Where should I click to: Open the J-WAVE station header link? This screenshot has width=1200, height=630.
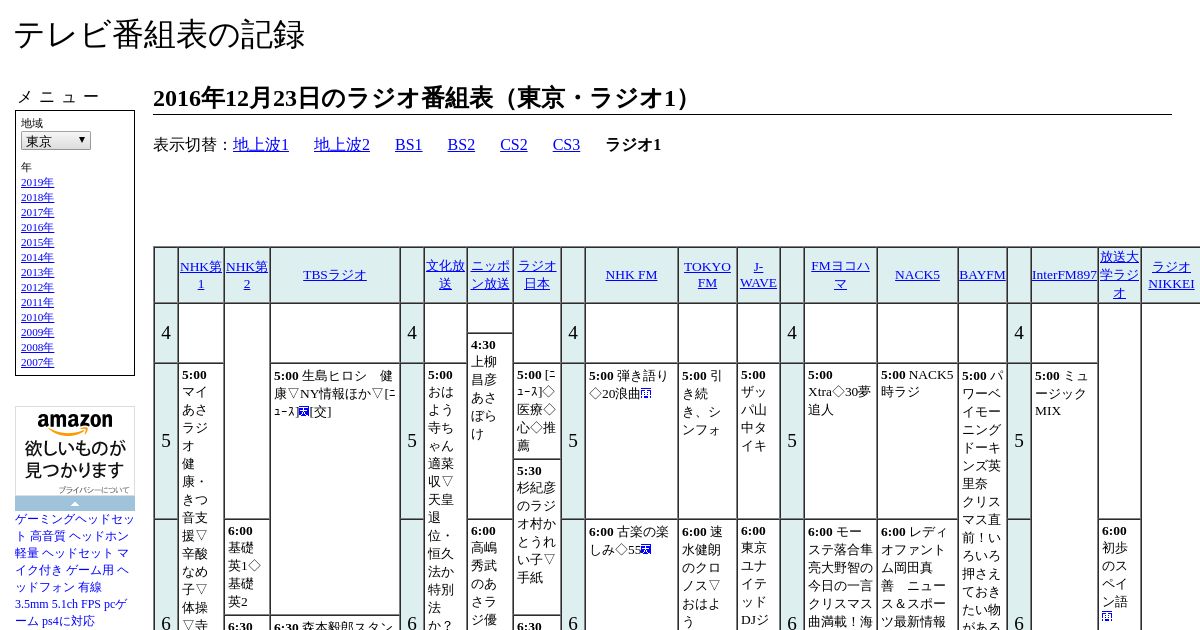[x=758, y=275]
